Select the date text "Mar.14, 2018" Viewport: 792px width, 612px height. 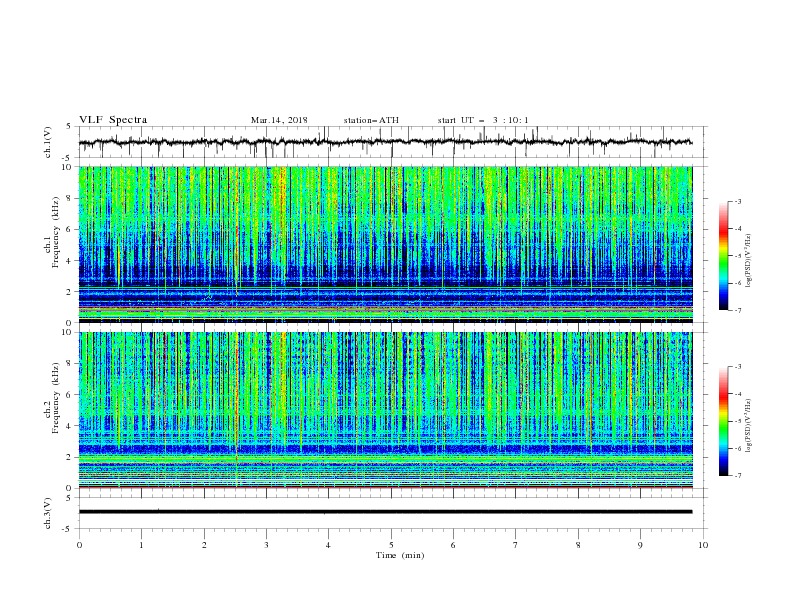[279, 120]
